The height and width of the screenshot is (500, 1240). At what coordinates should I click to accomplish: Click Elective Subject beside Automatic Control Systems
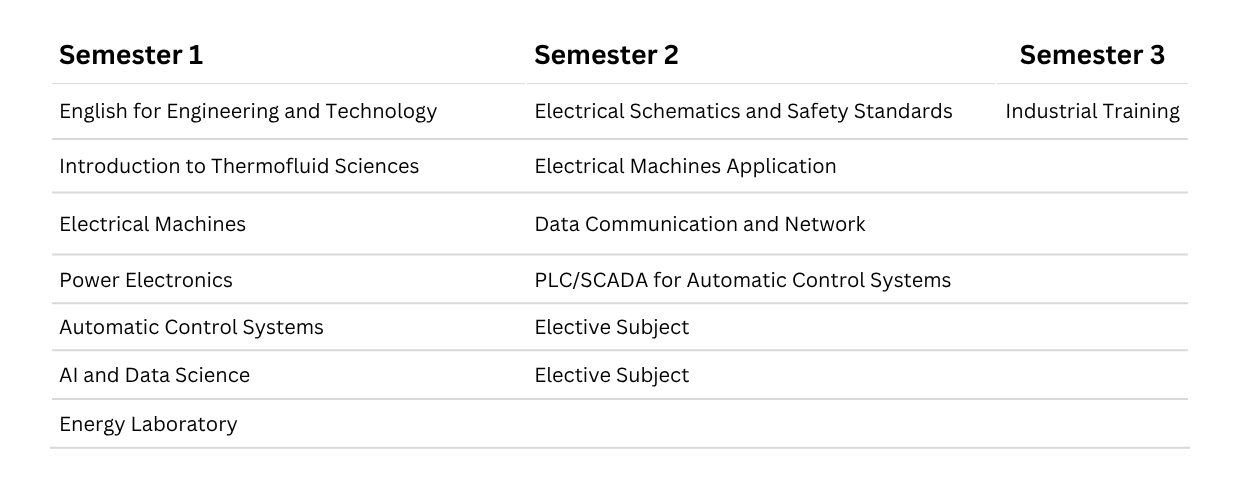612,327
